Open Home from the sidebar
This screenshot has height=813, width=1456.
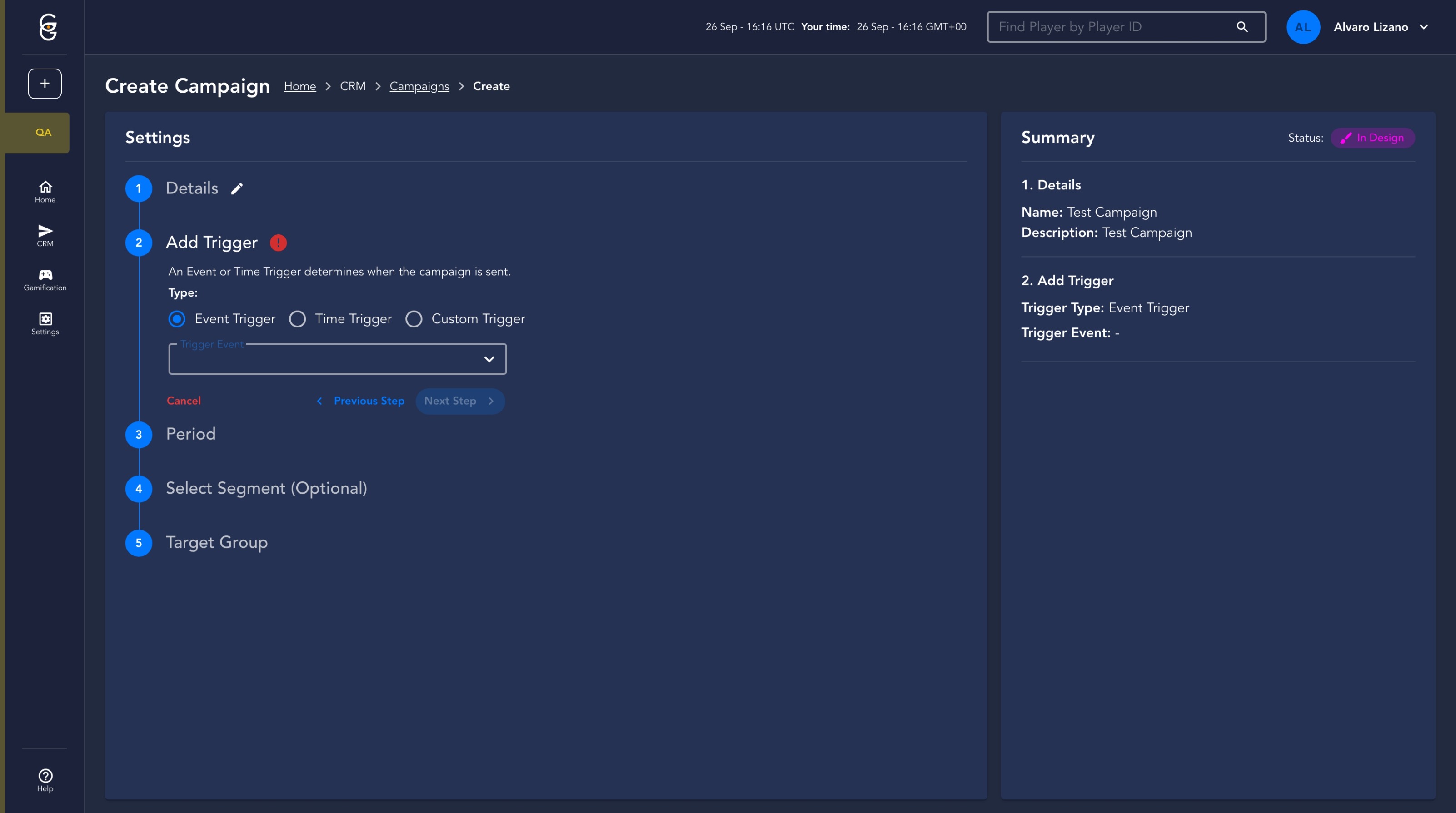tap(45, 192)
